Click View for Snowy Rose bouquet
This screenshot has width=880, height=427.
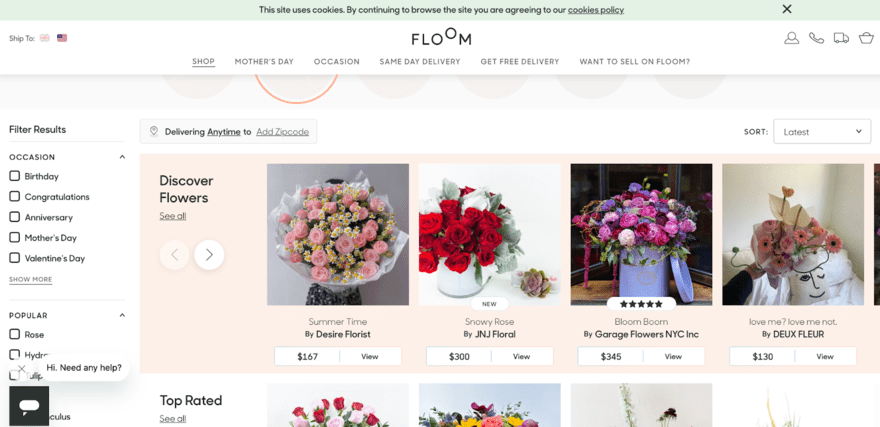point(521,356)
